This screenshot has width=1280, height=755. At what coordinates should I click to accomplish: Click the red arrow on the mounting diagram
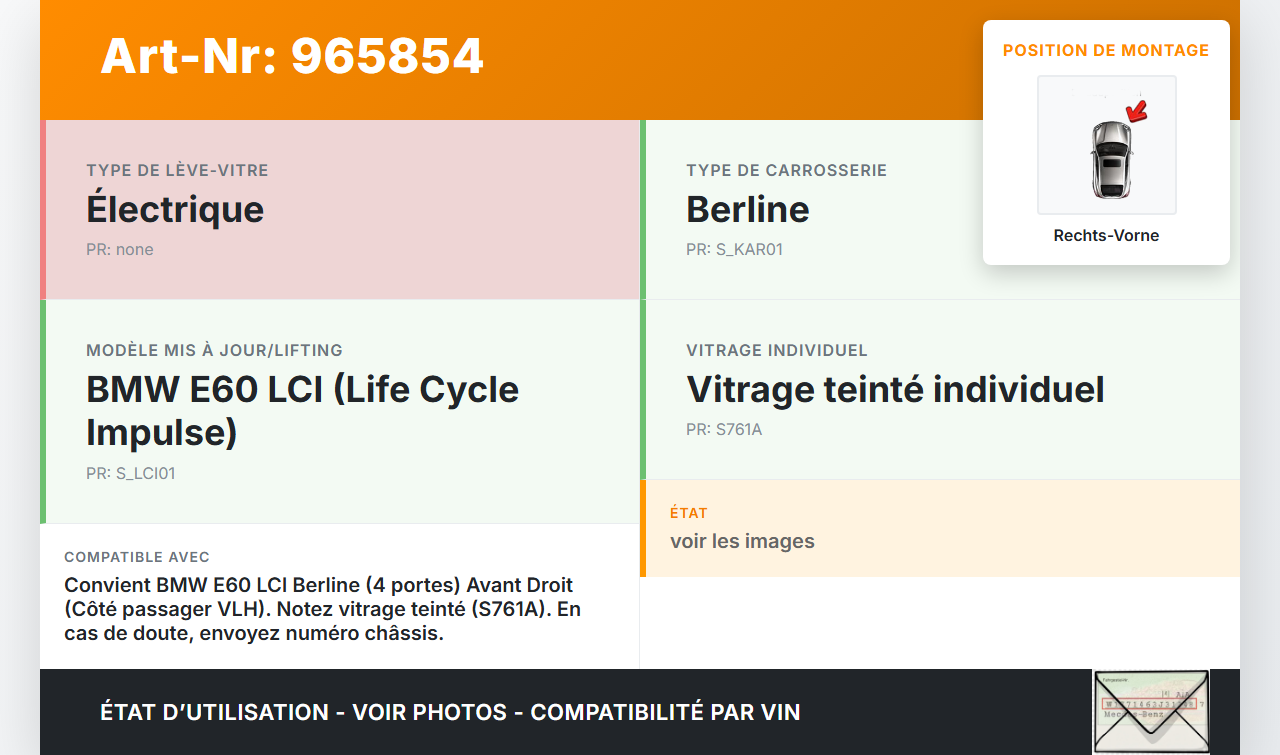(x=1135, y=110)
